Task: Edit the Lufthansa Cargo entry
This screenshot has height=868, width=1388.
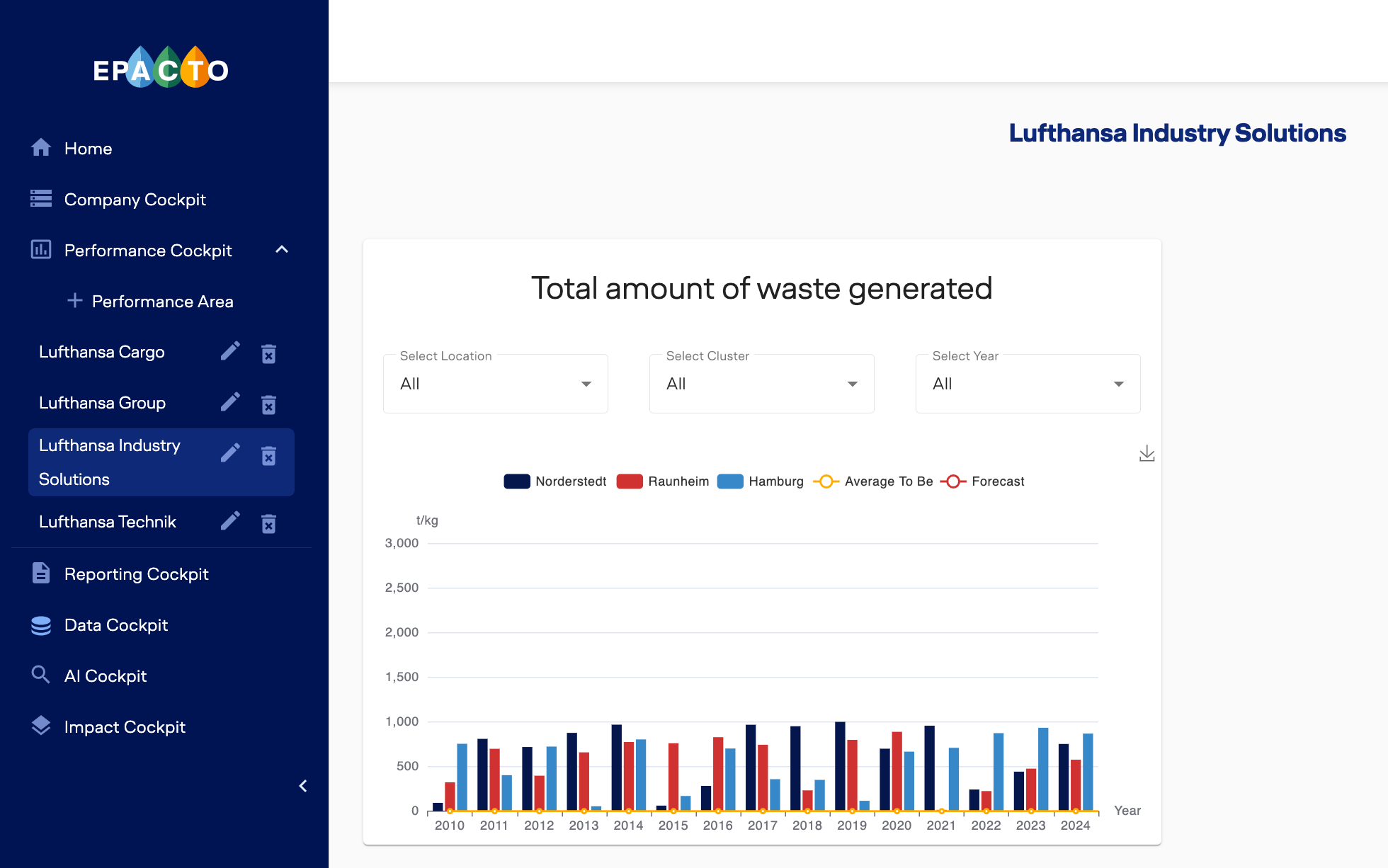Action: tap(230, 352)
